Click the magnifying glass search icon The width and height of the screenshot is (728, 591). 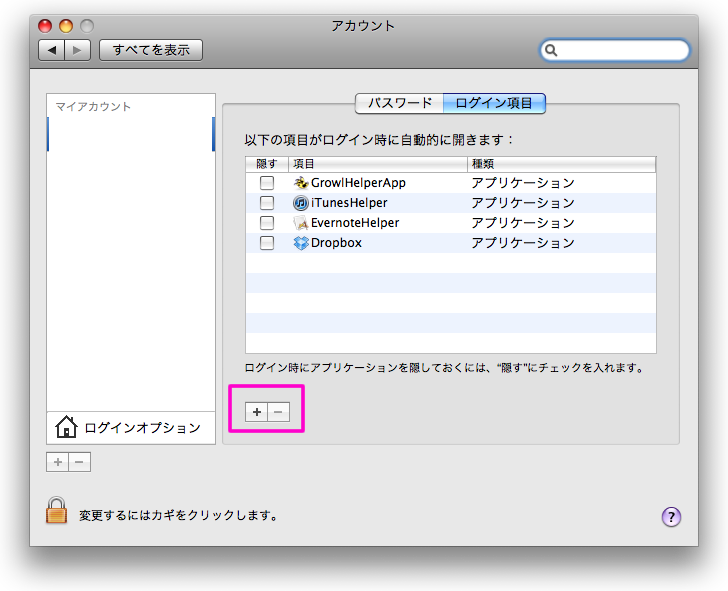(x=551, y=50)
